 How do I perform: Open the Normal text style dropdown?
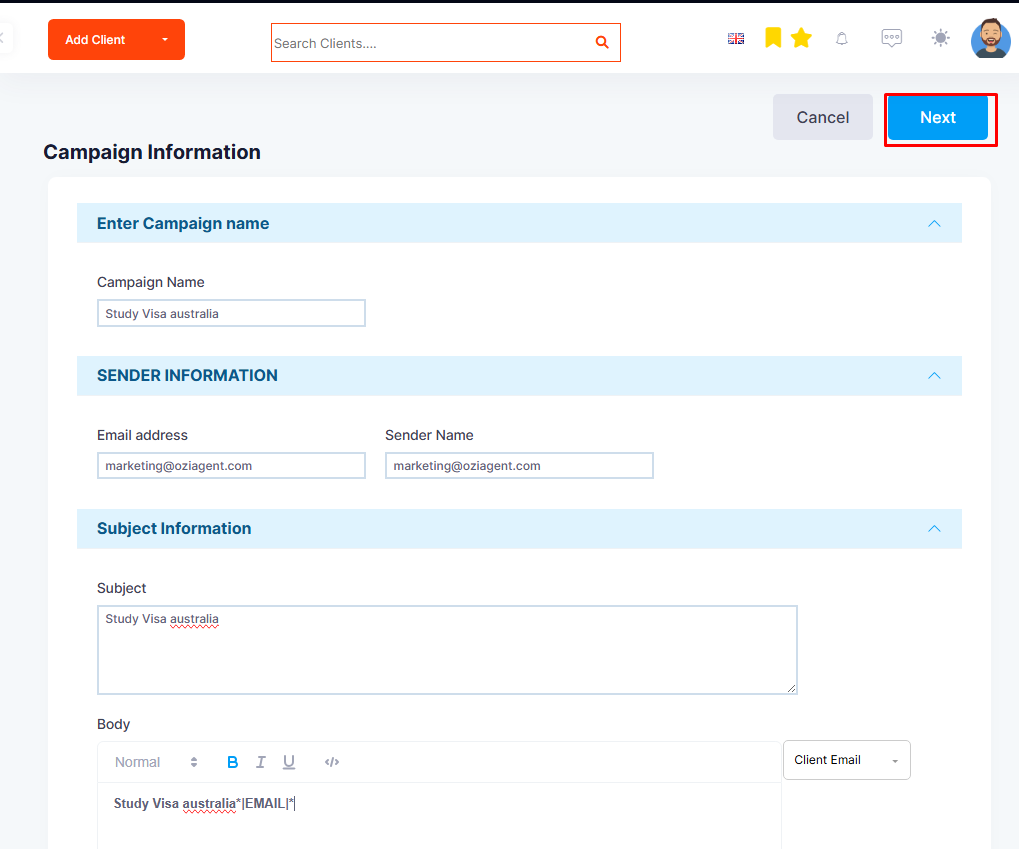coord(156,762)
